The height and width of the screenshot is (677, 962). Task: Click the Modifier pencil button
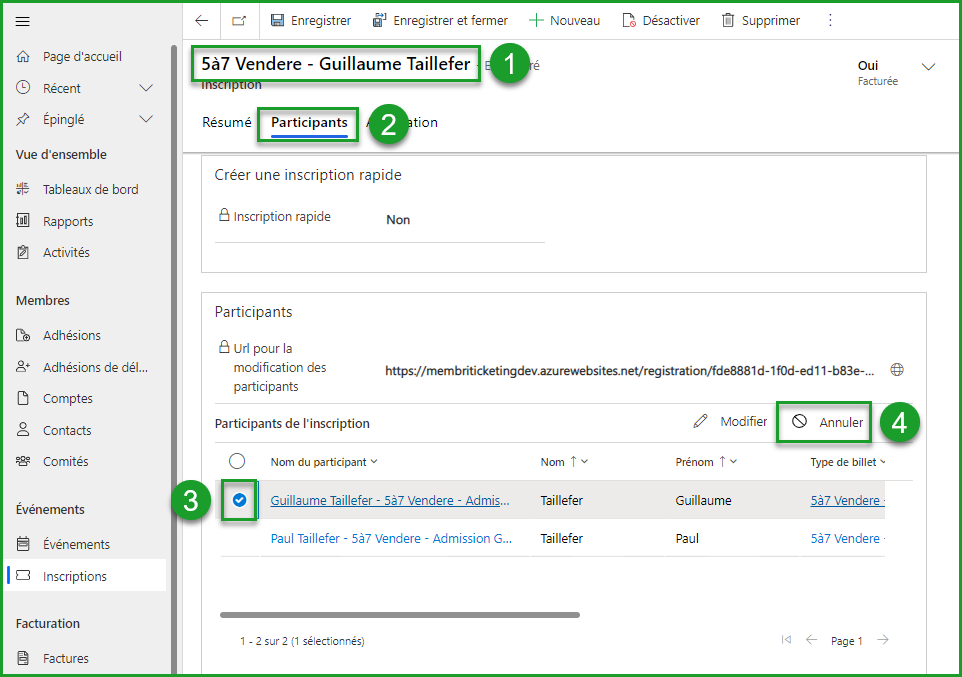731,422
